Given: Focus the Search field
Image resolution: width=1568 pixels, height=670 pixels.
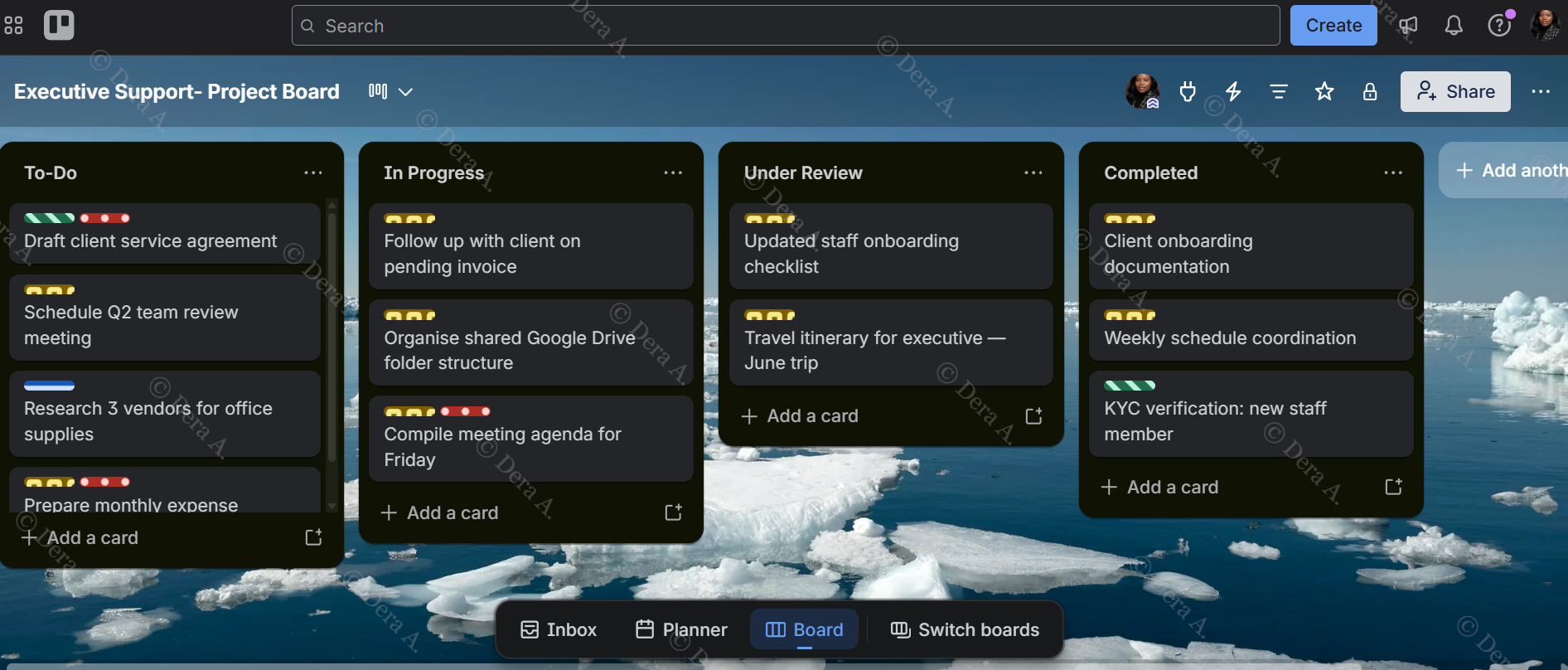Looking at the screenshot, I should pos(786,26).
